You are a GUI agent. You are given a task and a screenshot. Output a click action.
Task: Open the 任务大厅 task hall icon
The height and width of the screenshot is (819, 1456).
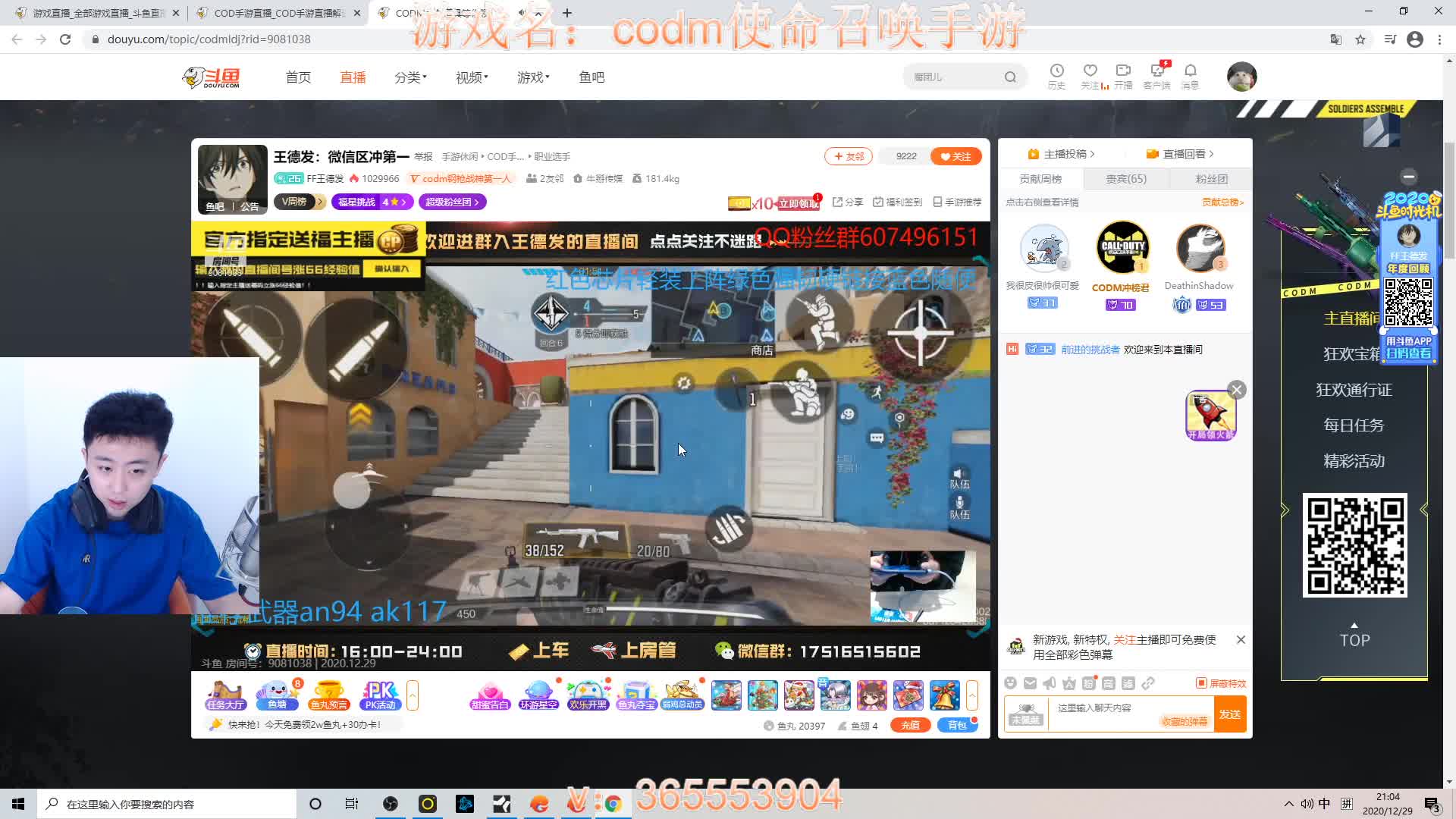tap(225, 695)
